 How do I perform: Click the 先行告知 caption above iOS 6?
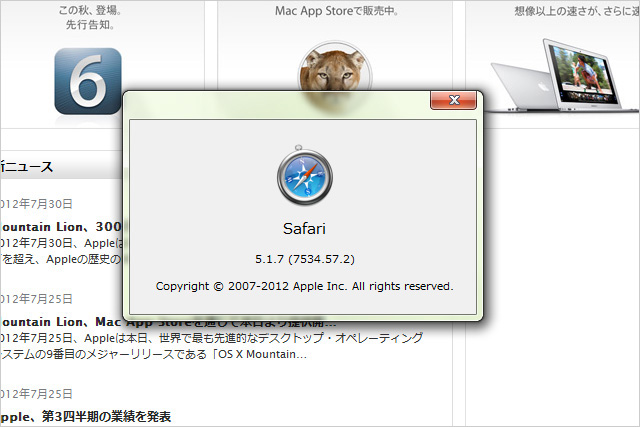pyautogui.click(x=90, y=25)
